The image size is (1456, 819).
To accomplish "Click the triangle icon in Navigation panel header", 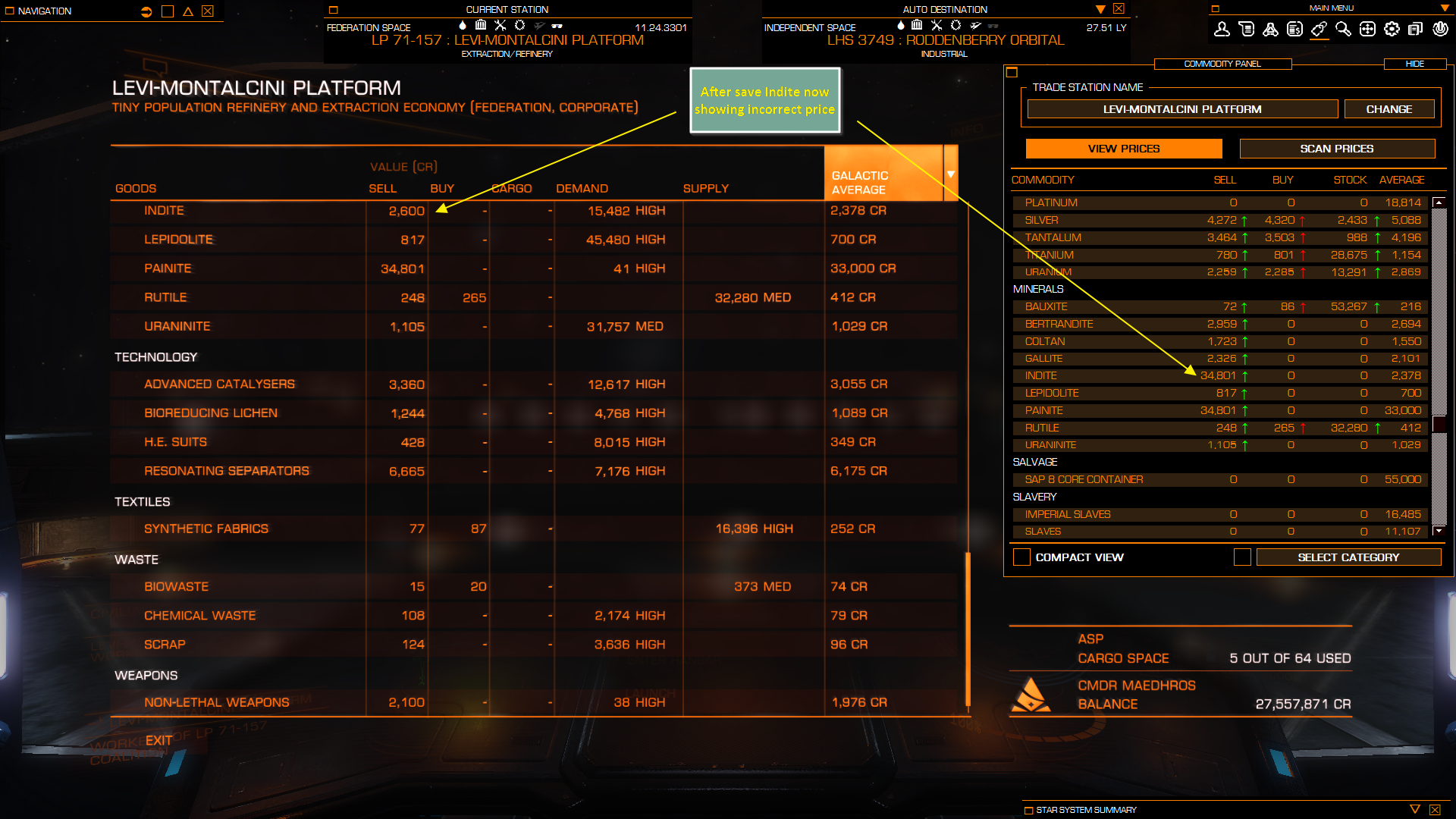I will click(188, 11).
